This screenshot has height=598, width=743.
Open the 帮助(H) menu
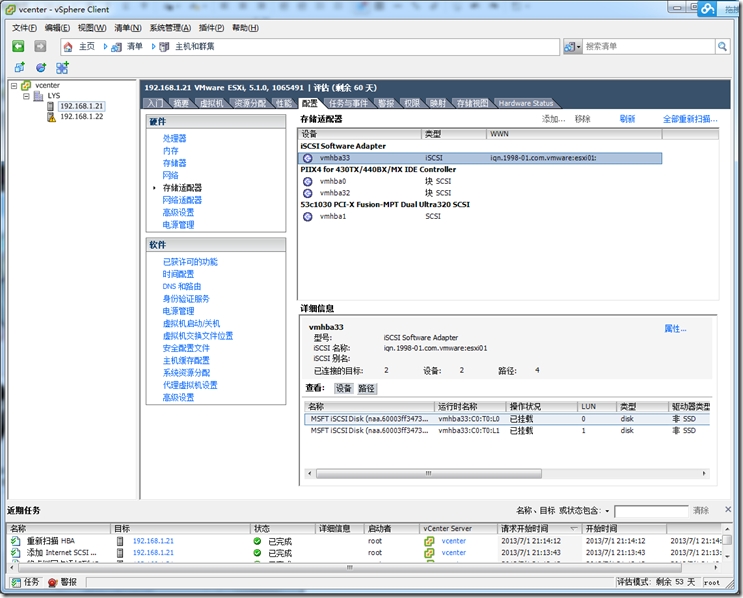(245, 28)
